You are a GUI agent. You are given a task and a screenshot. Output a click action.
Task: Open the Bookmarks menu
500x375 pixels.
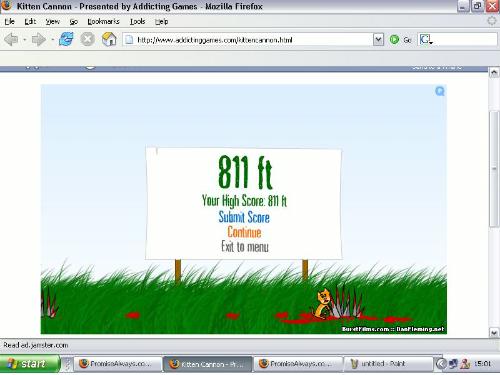[103, 21]
